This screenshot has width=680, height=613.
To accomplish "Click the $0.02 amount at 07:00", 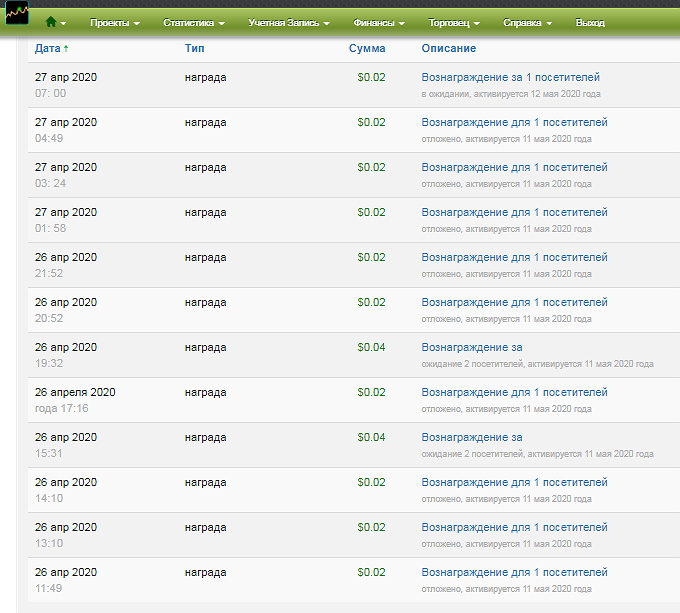I will (x=371, y=77).
